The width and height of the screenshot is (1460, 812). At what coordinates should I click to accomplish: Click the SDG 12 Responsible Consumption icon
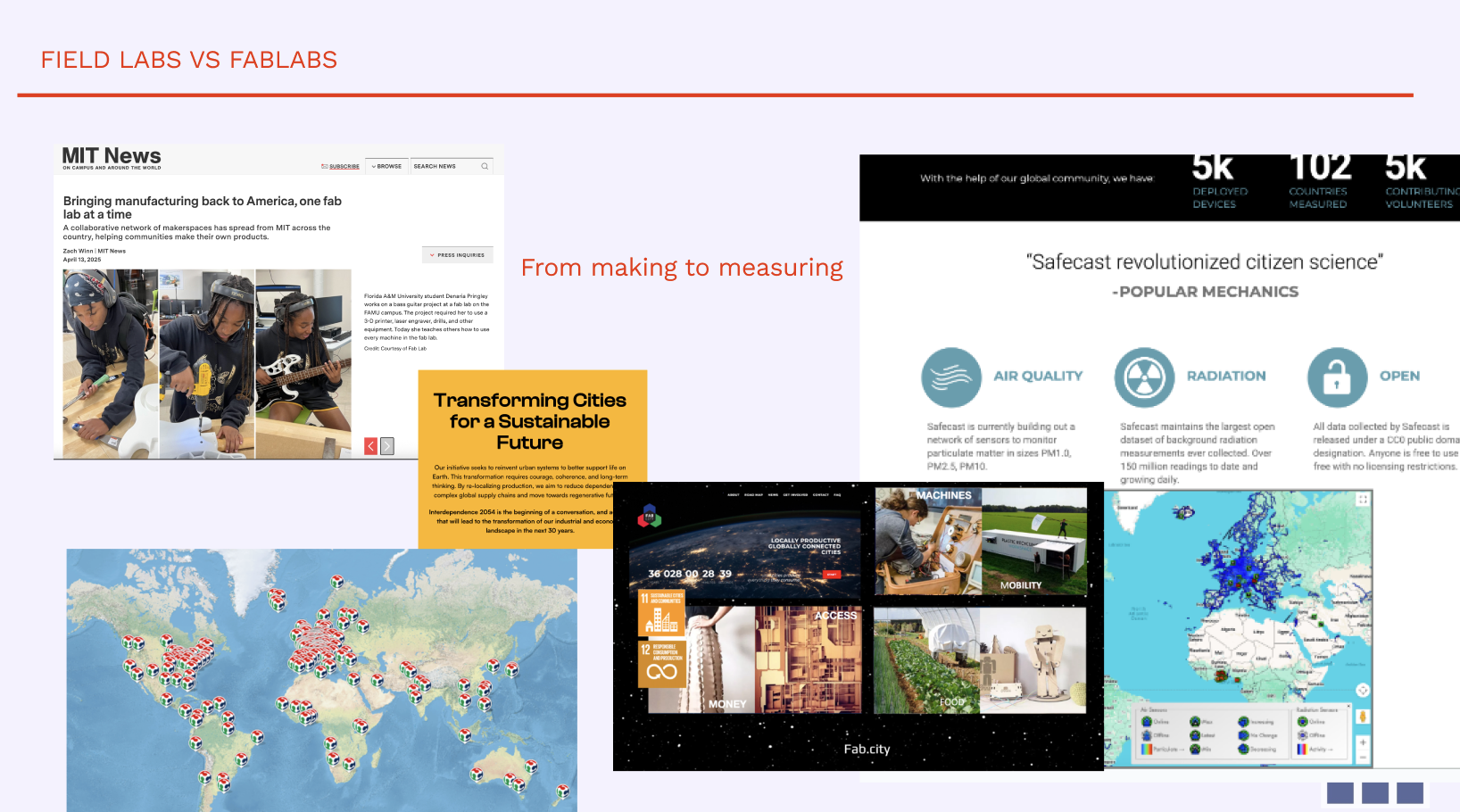click(x=662, y=664)
